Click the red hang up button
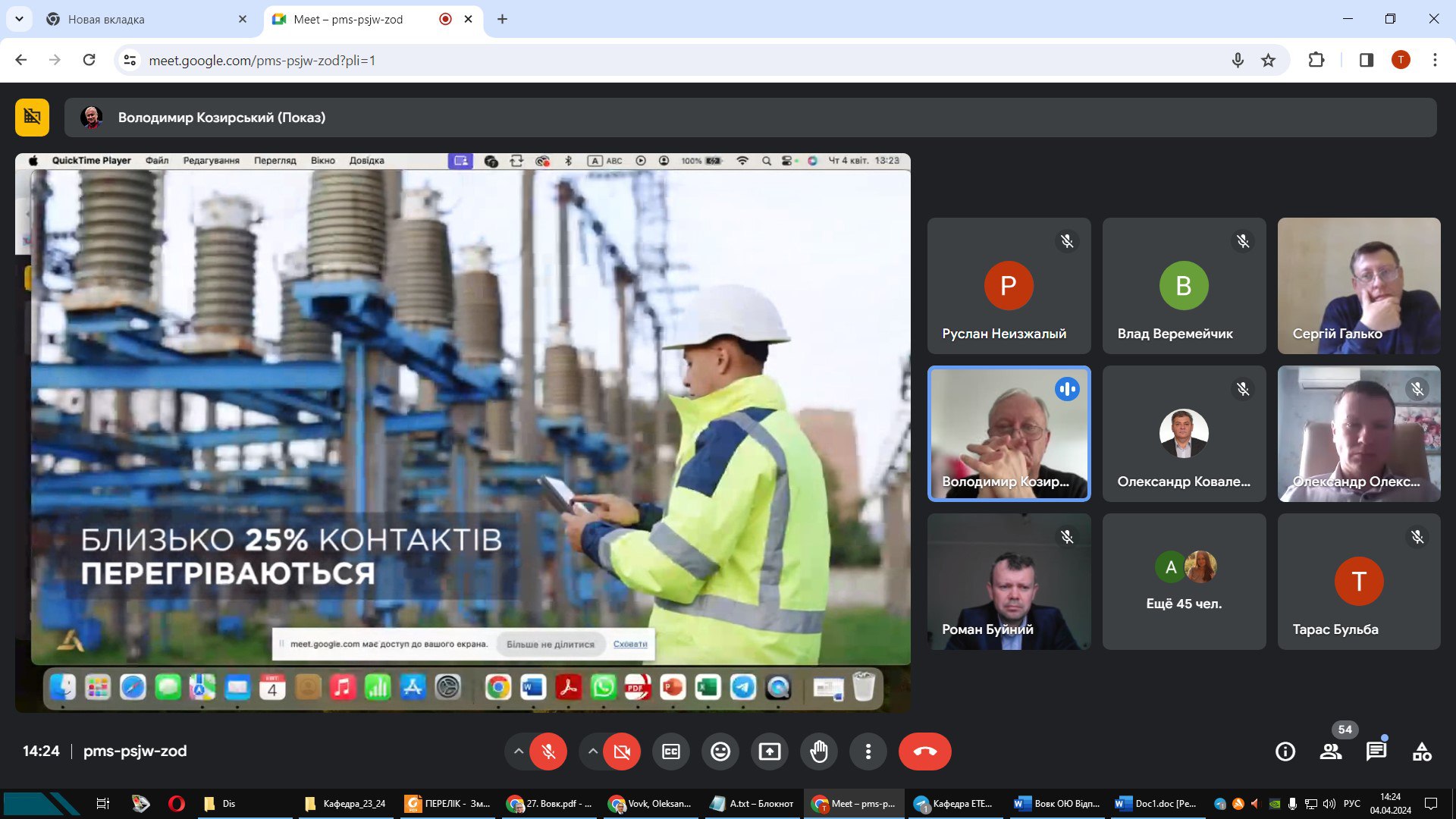The width and height of the screenshot is (1456, 819). click(x=924, y=752)
